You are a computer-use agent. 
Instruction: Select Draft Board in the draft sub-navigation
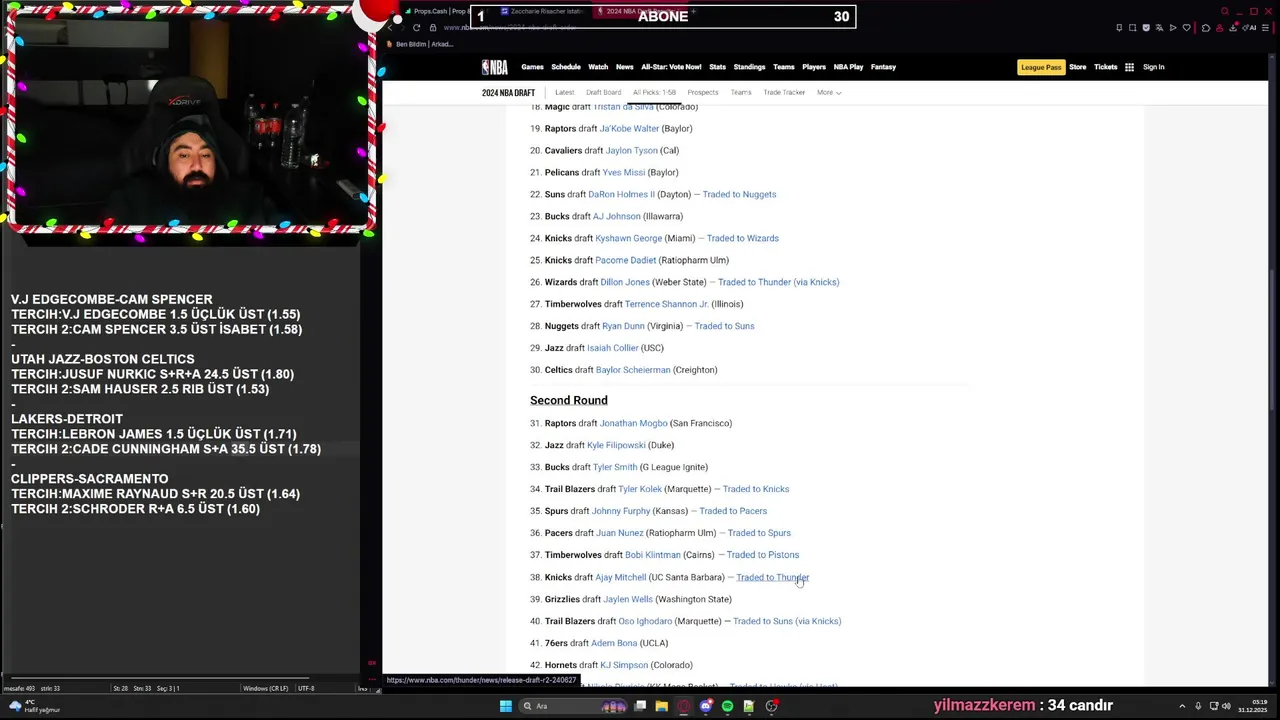click(603, 92)
